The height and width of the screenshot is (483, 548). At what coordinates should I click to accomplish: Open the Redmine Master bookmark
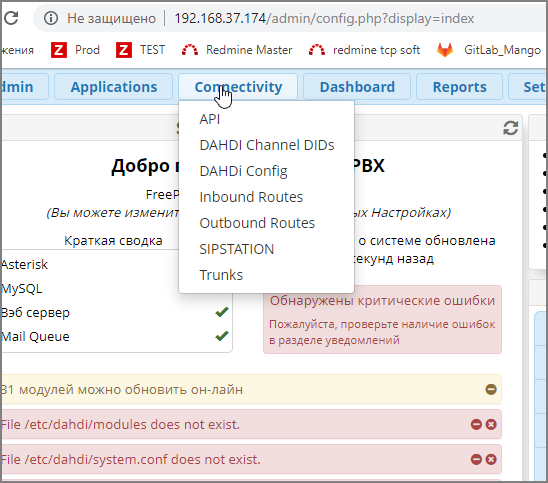click(237, 50)
